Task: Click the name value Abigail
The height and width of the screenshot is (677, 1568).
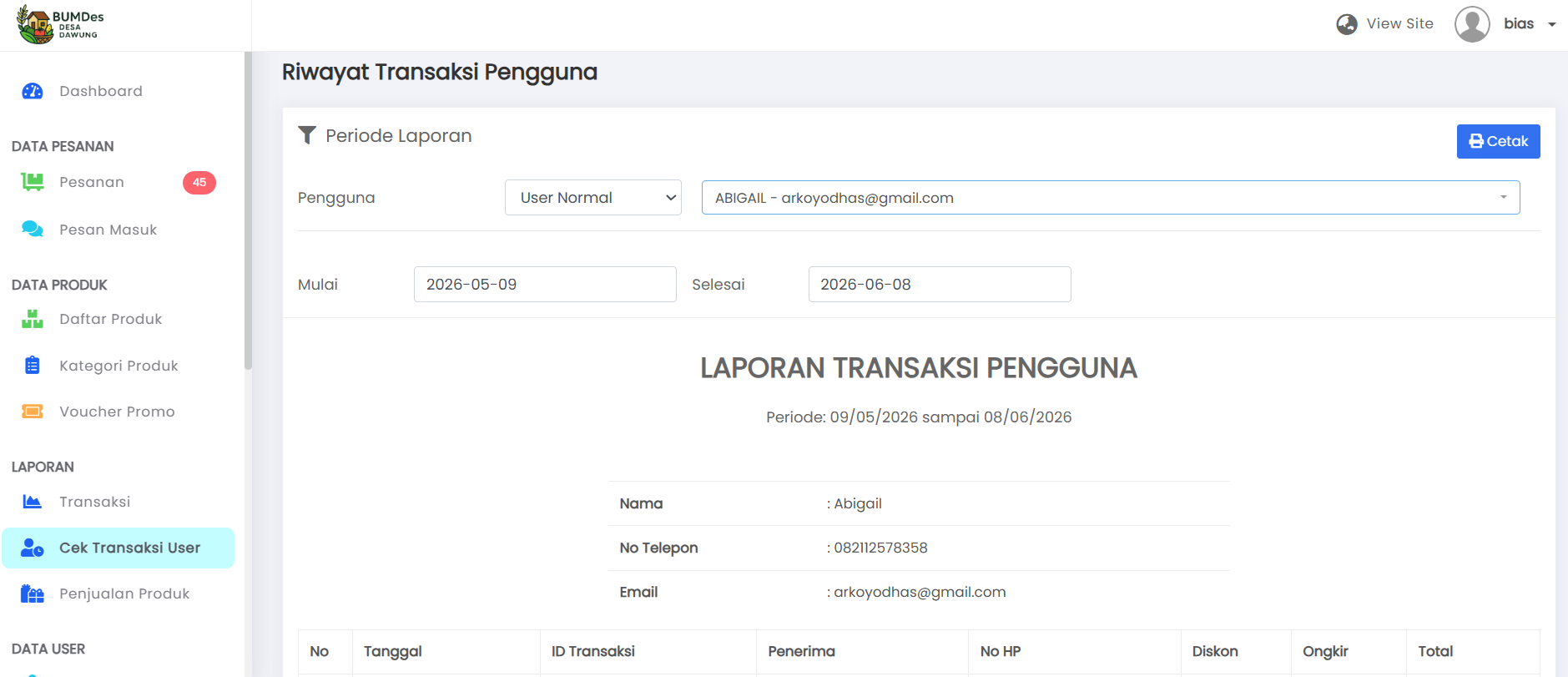Action: [x=858, y=503]
